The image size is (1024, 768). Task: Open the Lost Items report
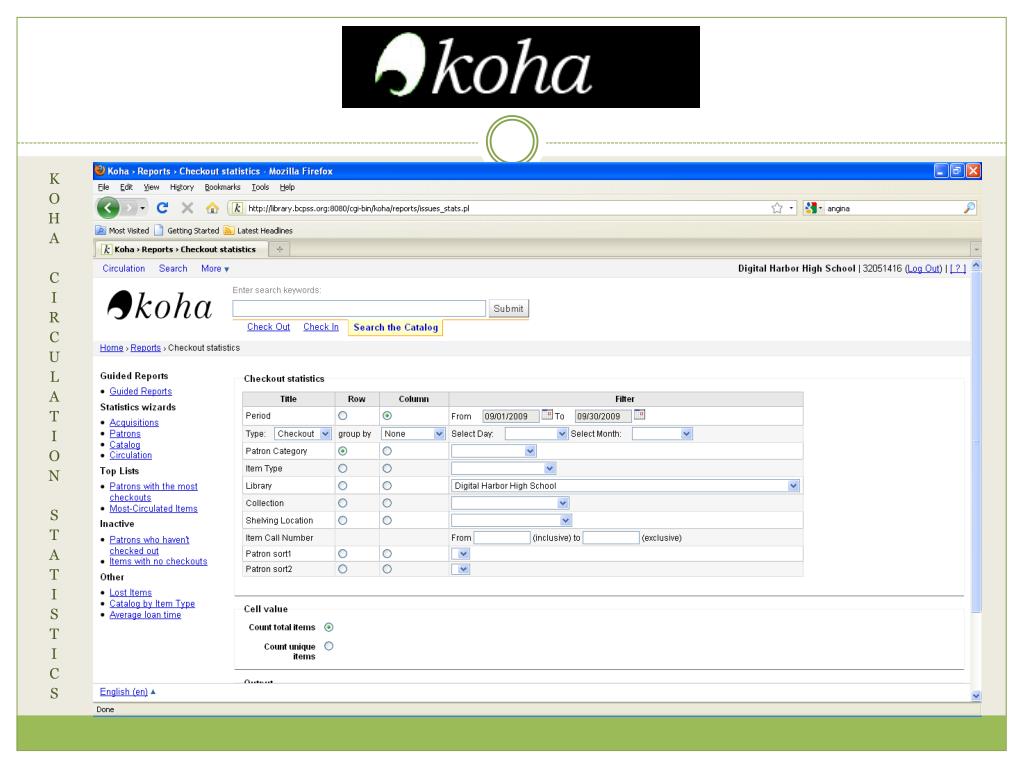pyautogui.click(x=131, y=592)
